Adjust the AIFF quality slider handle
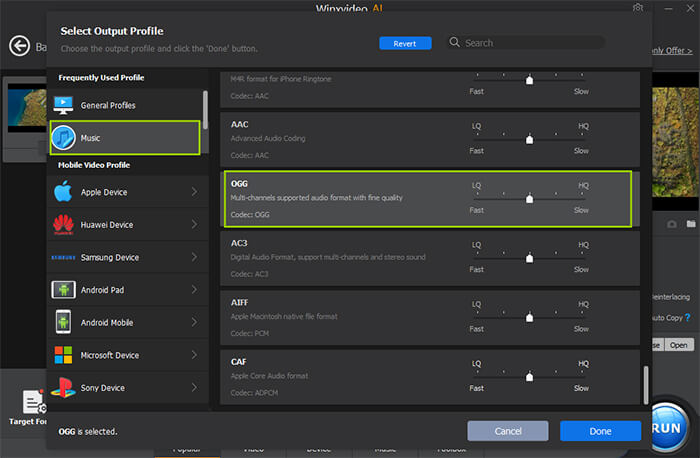 click(529, 317)
